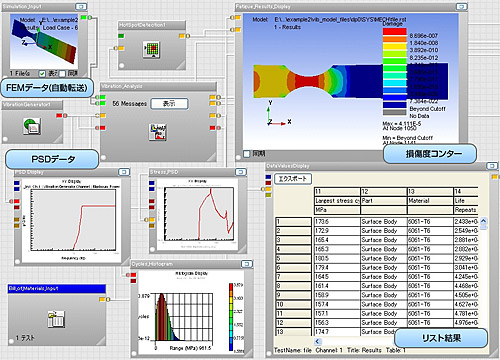Screen dimensions: 500x360
Task: Click the VibrationGenerator glyph icon
Action: 32,126
